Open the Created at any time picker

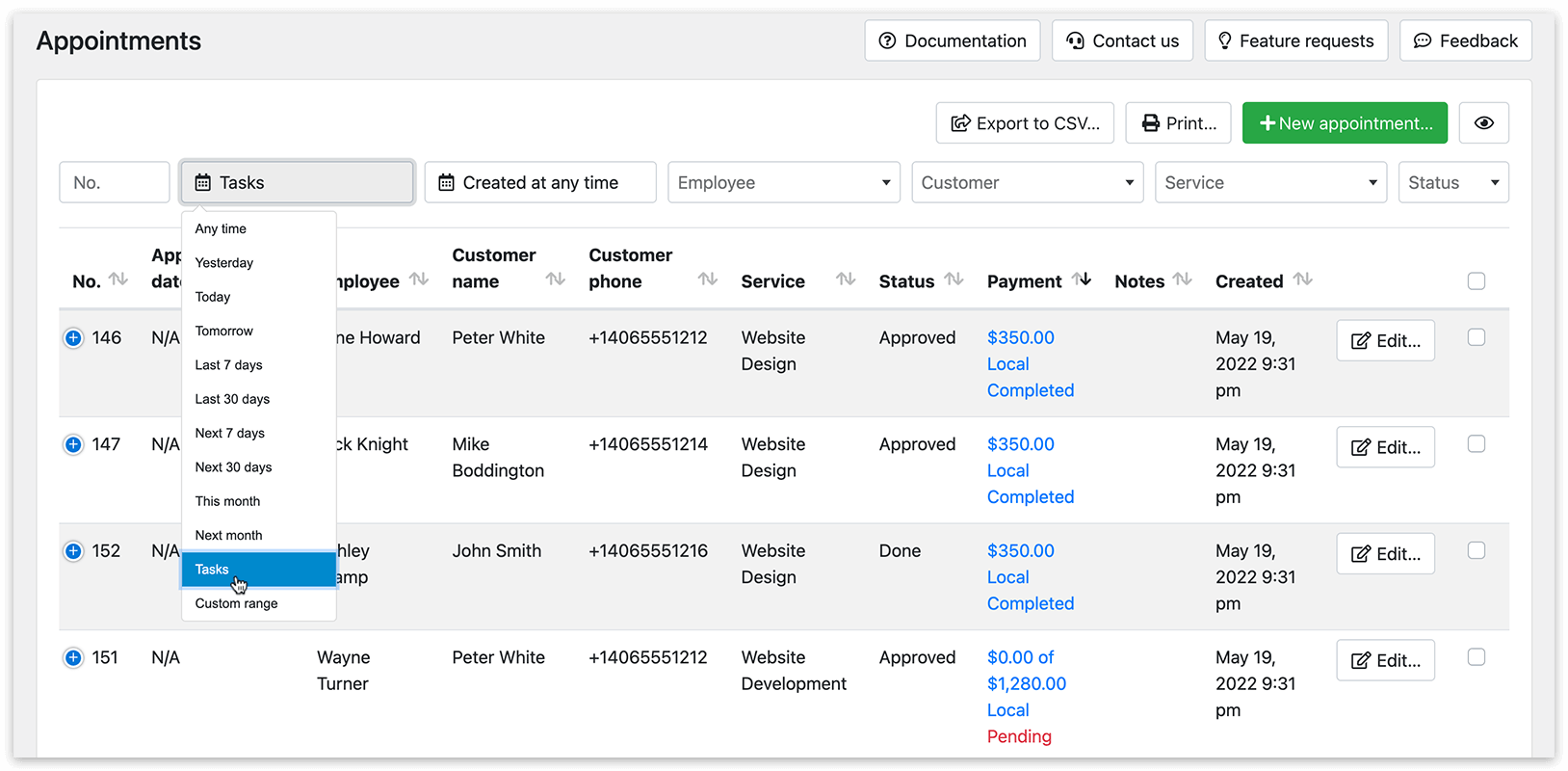coord(540,182)
